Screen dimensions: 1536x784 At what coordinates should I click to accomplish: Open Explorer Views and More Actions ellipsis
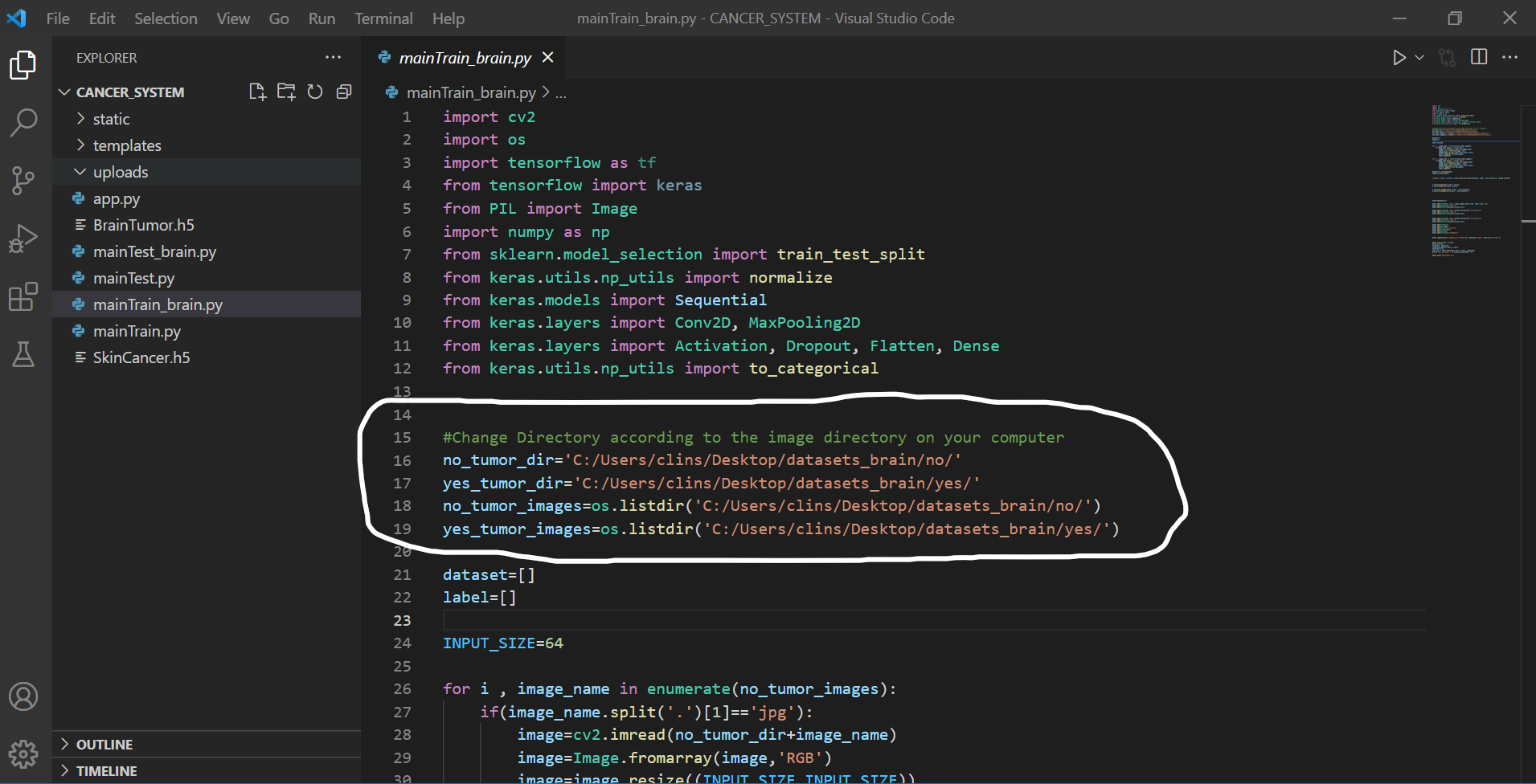point(334,57)
